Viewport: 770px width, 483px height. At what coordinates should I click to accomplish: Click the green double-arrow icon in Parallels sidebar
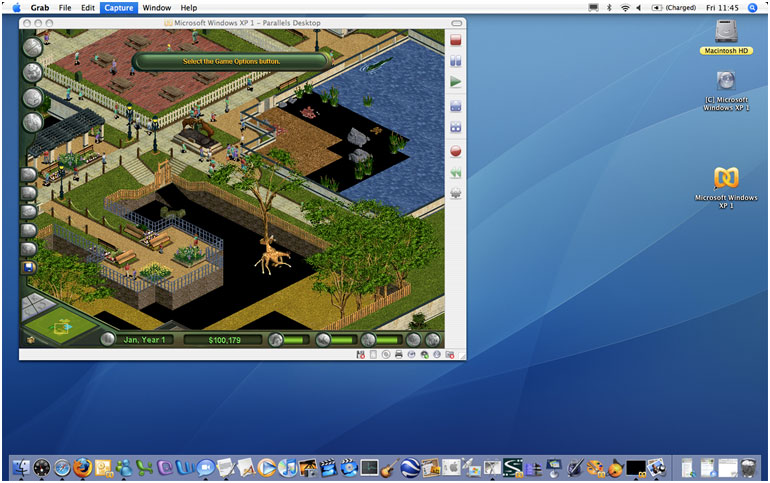[456, 173]
